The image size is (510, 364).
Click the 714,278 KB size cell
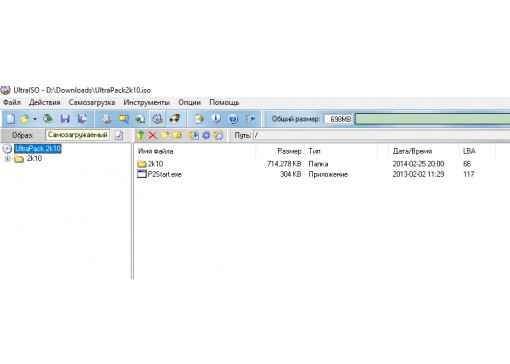[x=284, y=164]
